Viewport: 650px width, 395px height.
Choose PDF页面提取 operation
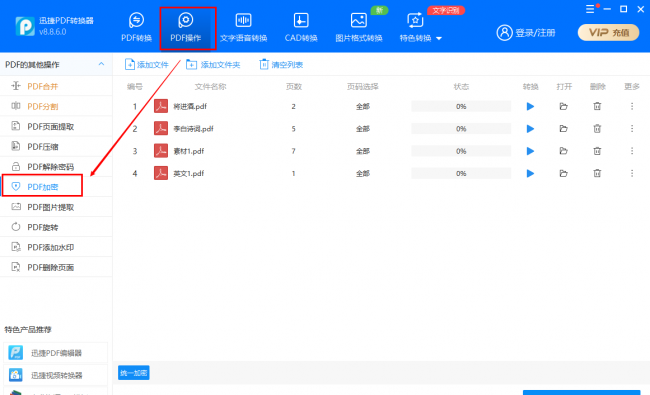coord(56,126)
